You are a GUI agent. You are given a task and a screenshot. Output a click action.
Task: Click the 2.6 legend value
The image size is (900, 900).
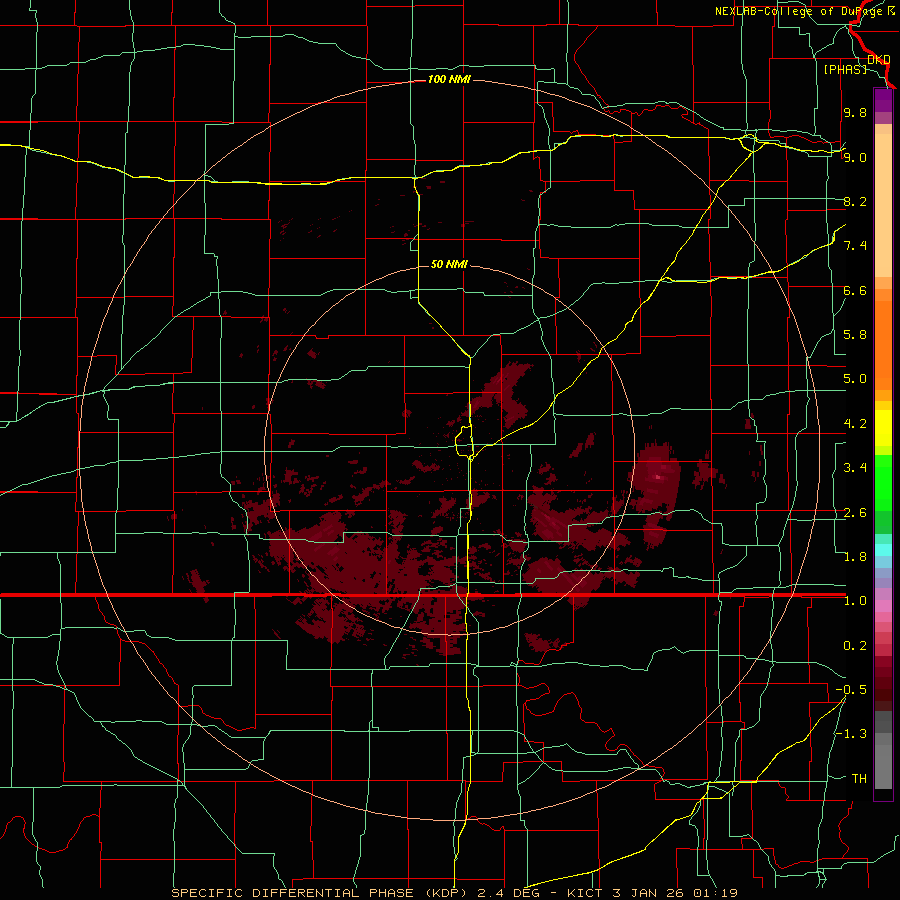(855, 513)
